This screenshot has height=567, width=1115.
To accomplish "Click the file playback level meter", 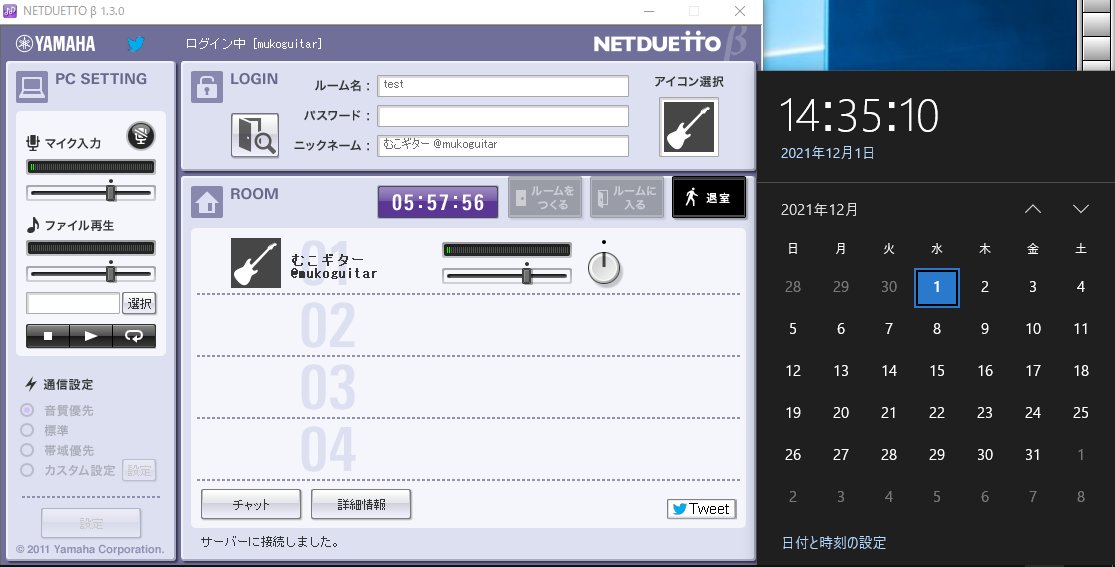I will (x=90, y=248).
